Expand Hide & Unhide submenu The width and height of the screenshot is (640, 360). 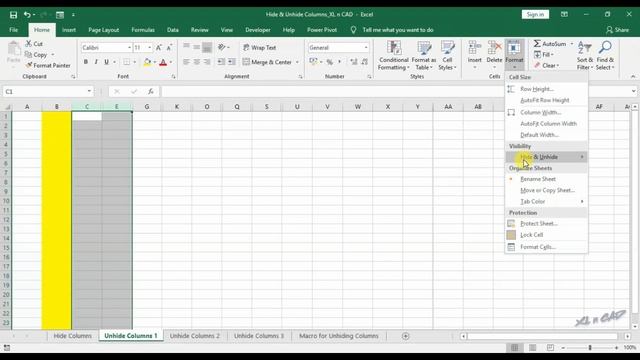[x=547, y=157]
